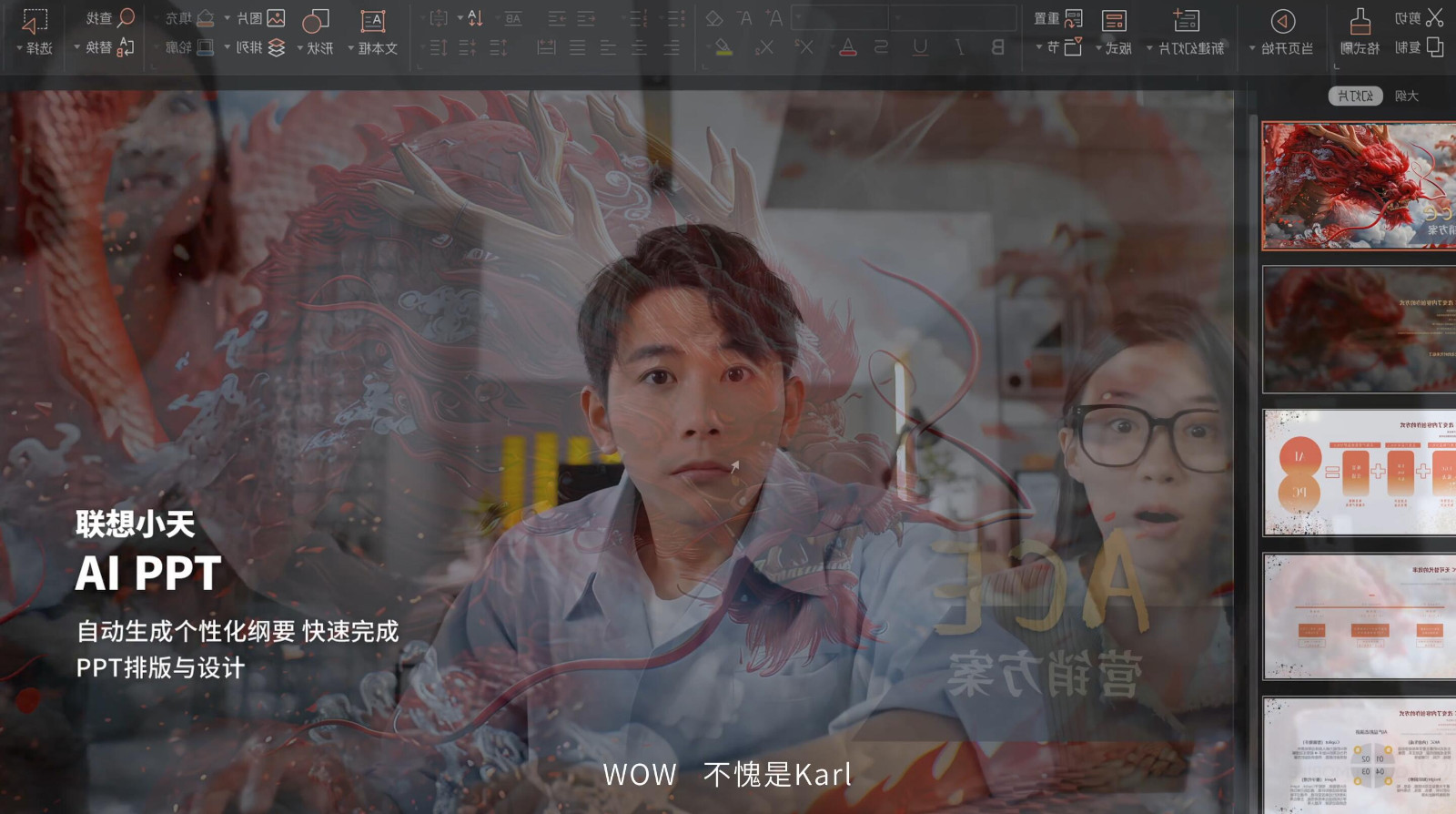Click the Copy (复制) icon

click(1435, 46)
